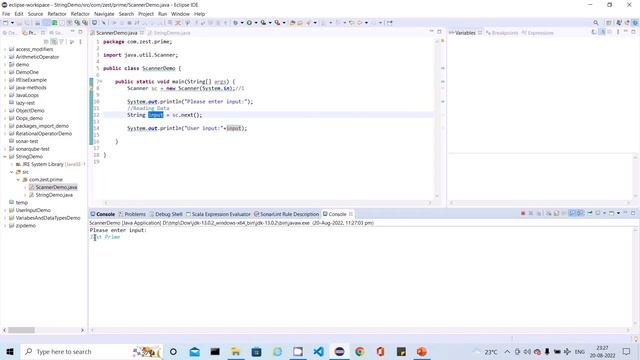Open File Explorer from taskbar
The width and height of the screenshot is (640, 360).
236,351
